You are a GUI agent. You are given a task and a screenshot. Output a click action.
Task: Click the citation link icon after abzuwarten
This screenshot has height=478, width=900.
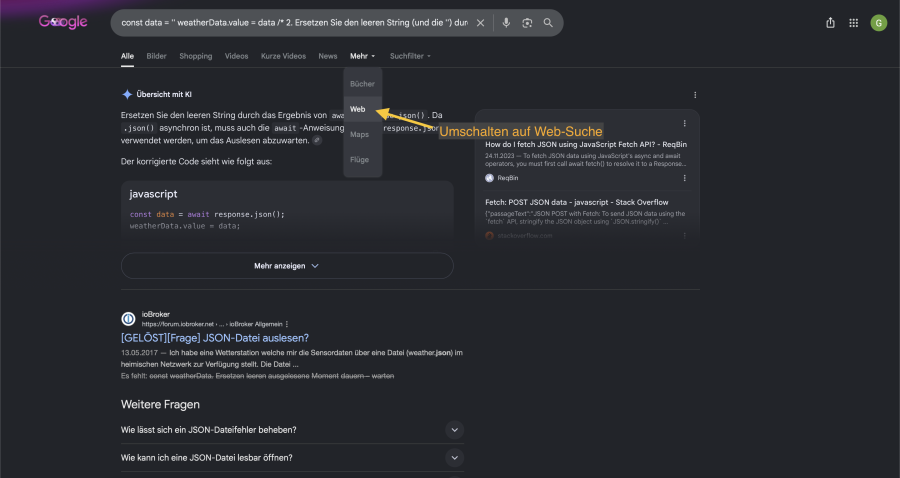pyautogui.click(x=317, y=140)
